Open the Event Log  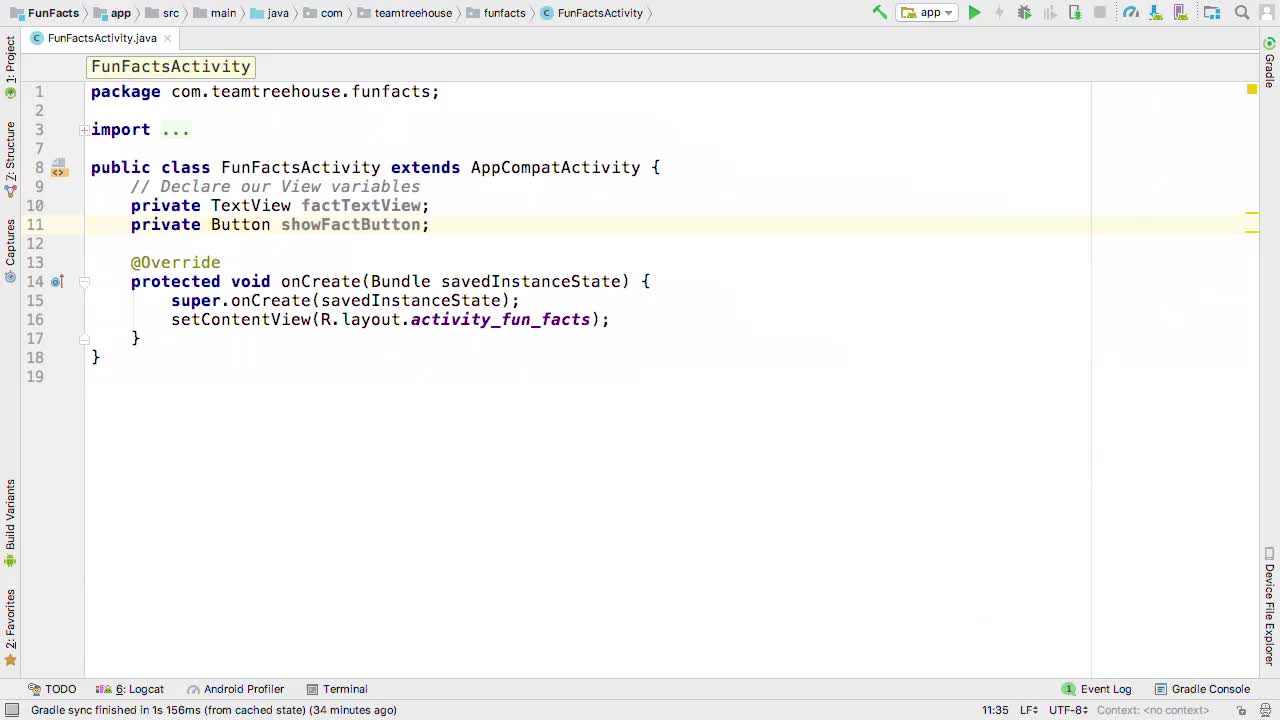(1105, 689)
